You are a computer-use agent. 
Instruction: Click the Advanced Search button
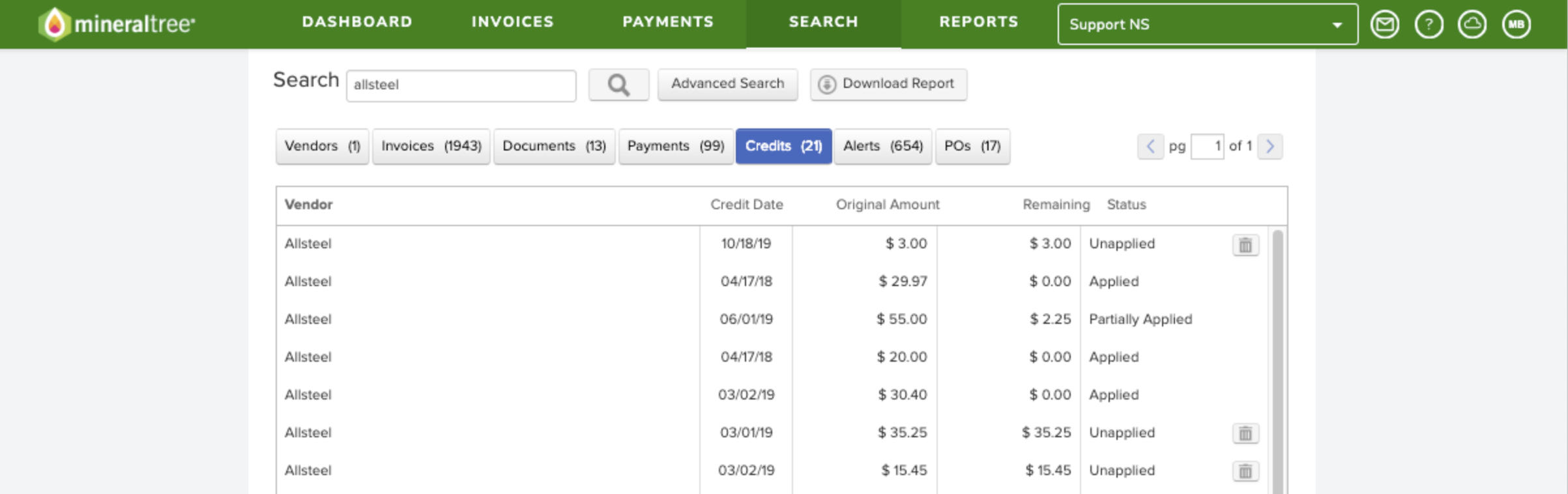click(x=728, y=84)
